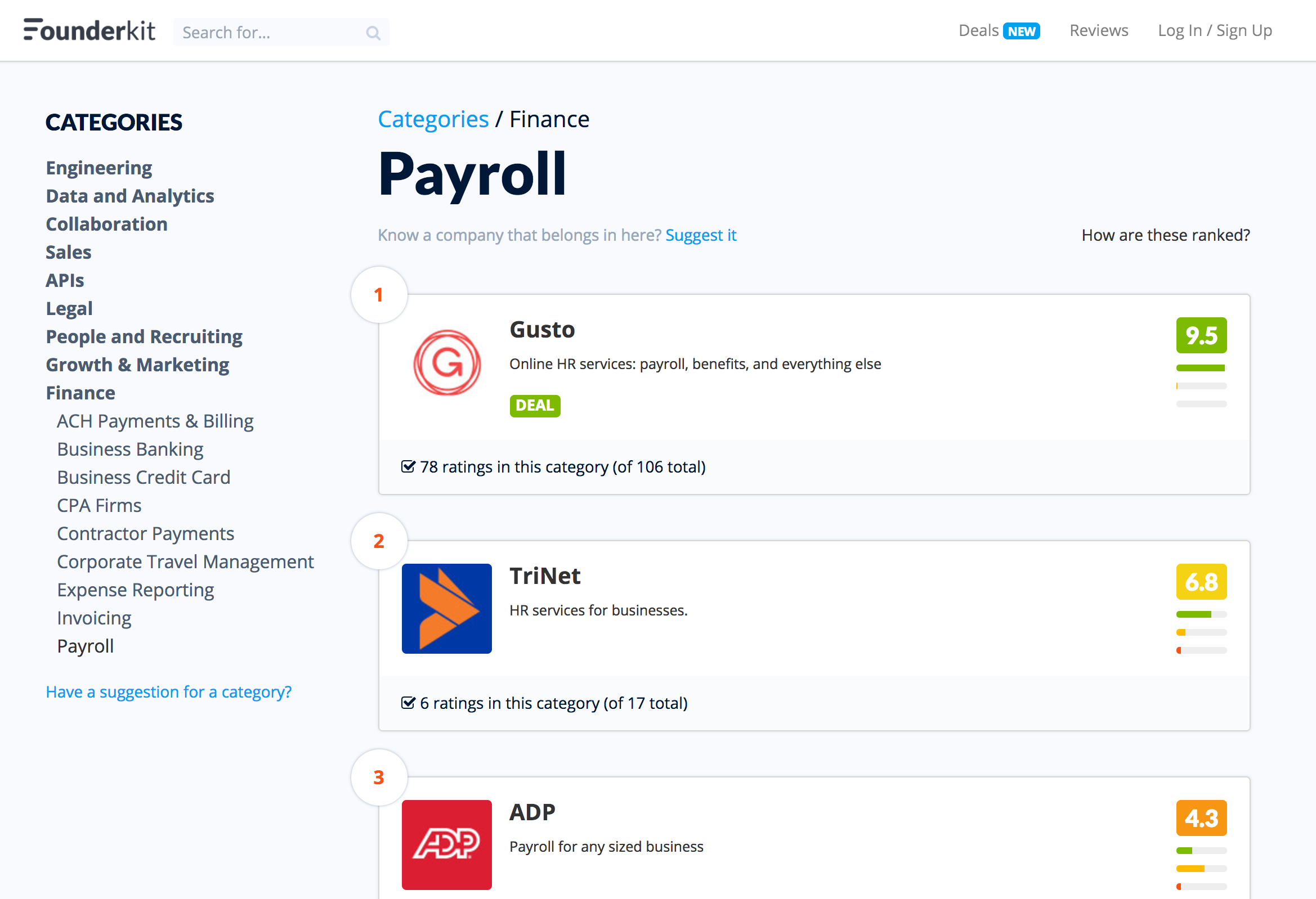Open CPA Firms subcategory

99,506
